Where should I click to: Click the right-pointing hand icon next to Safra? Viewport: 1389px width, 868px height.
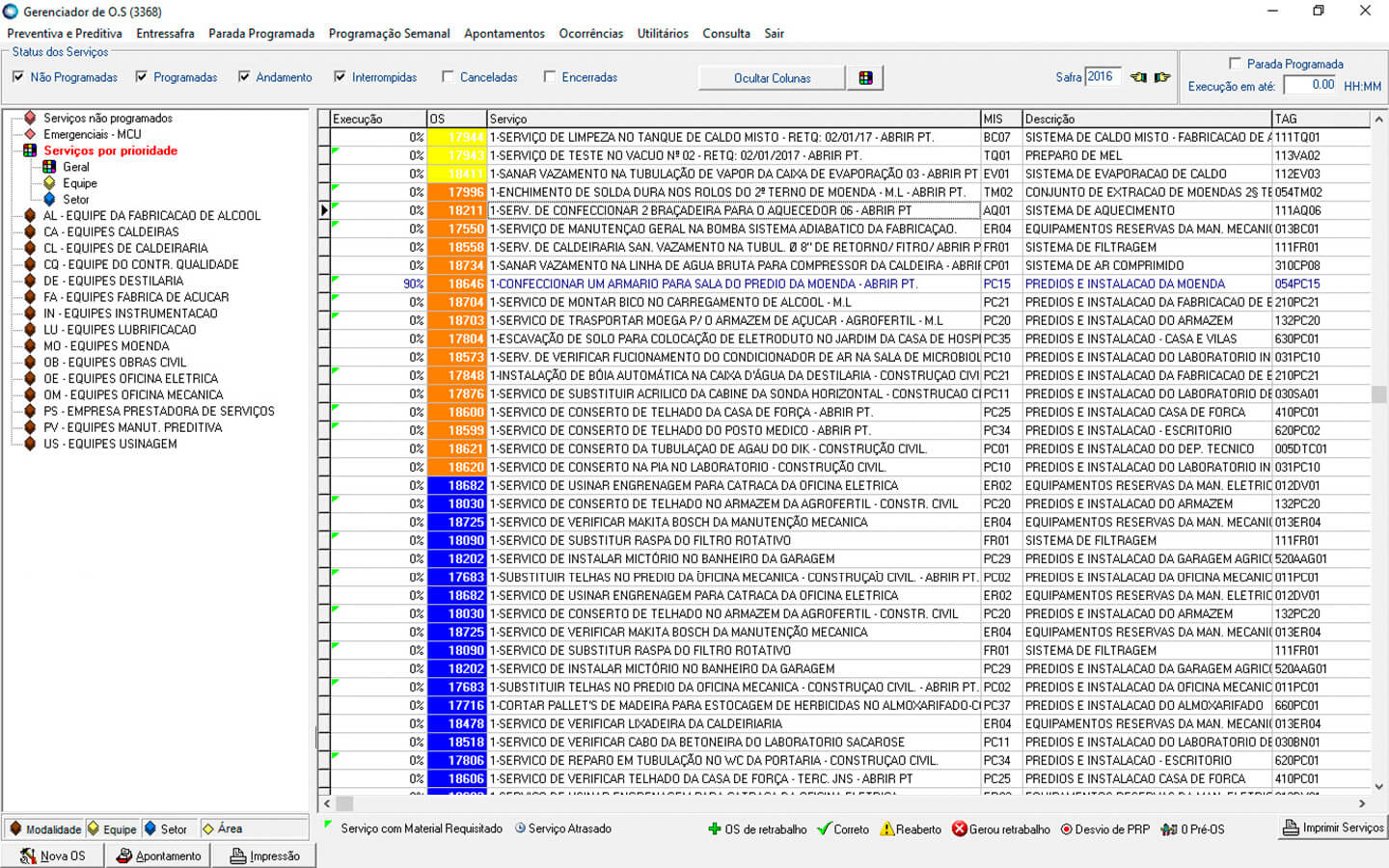coord(1162,77)
